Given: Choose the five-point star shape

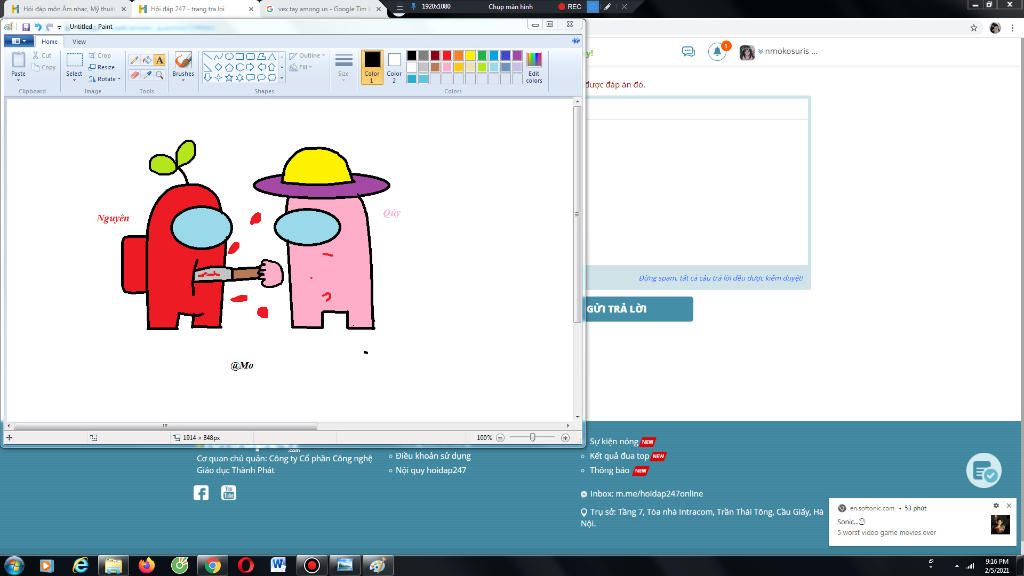Looking at the screenshot, I should click(229, 78).
